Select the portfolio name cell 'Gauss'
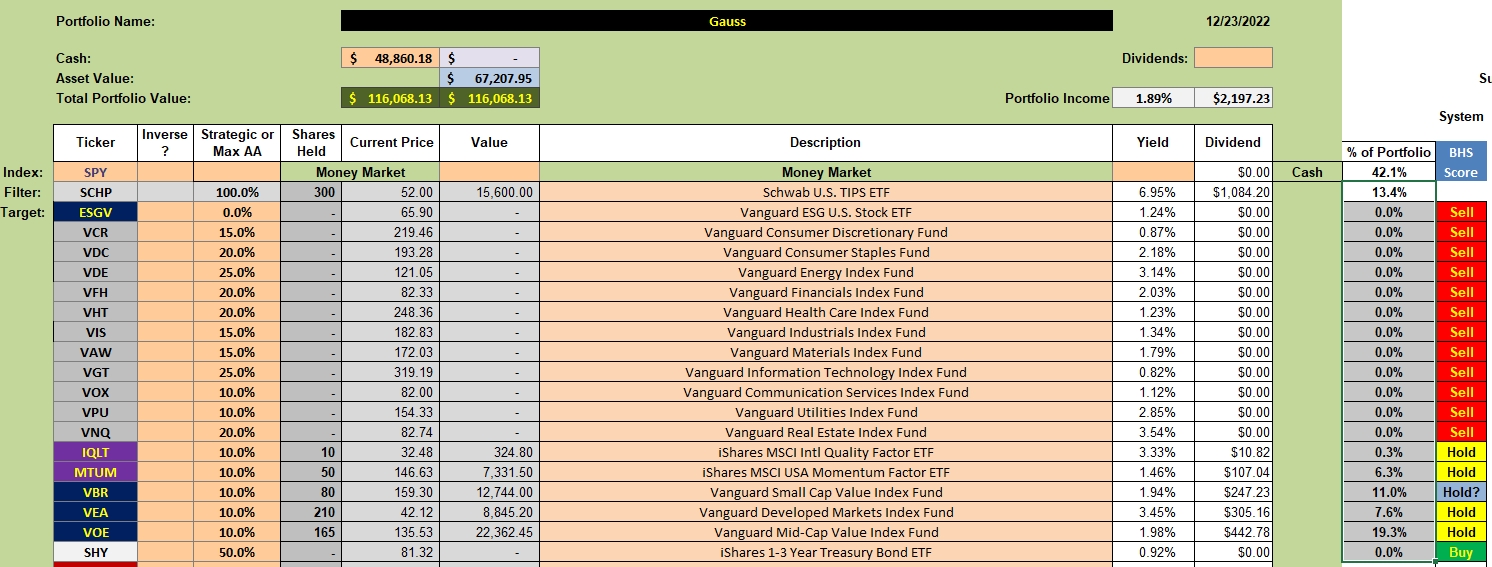Screen dimensions: 1492x567 (x=726, y=21)
